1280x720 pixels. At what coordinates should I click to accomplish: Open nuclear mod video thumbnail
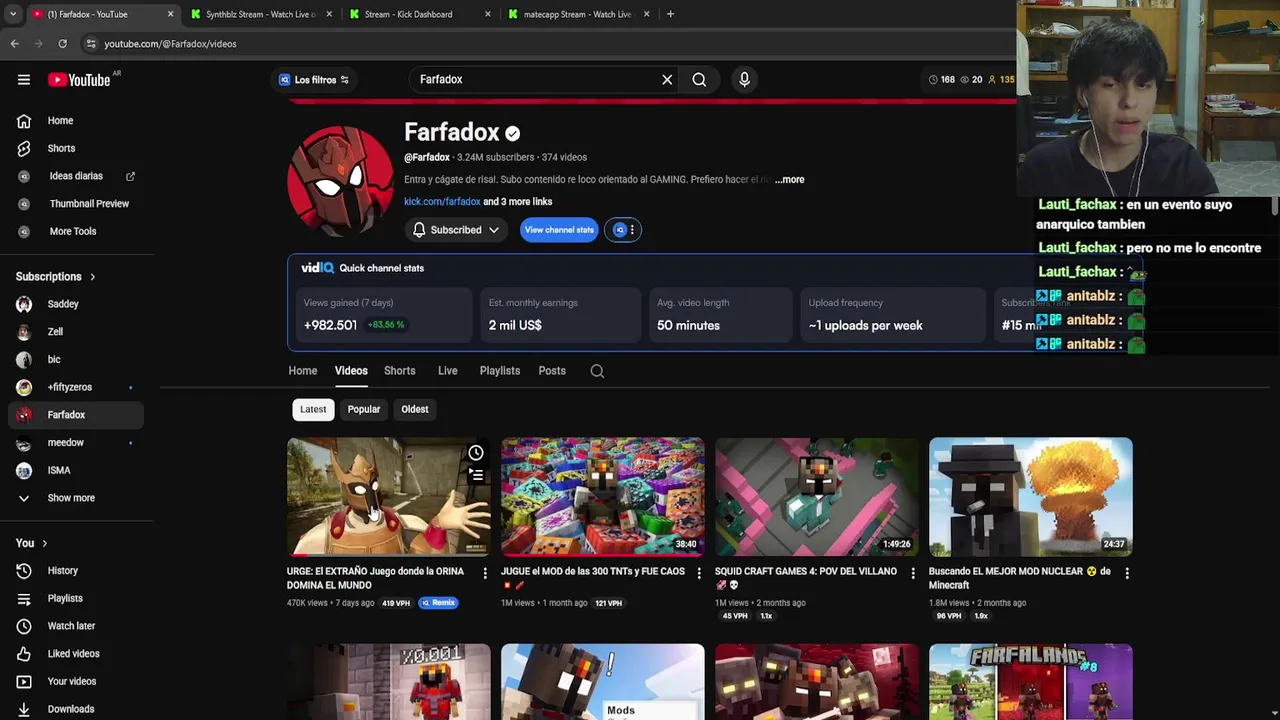pos(1031,496)
